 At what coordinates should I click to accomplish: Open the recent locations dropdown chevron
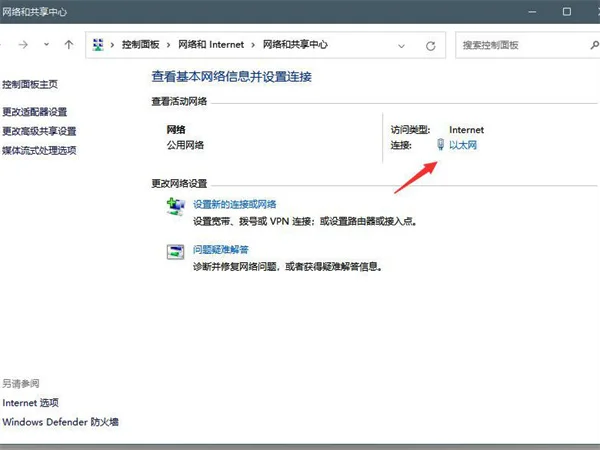(x=47, y=45)
